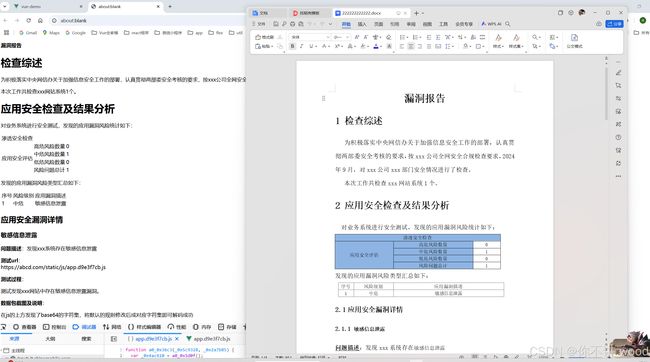This screenshot has height=362, width=650.
Task: Click the official document mode button
Action: click(575, 41)
